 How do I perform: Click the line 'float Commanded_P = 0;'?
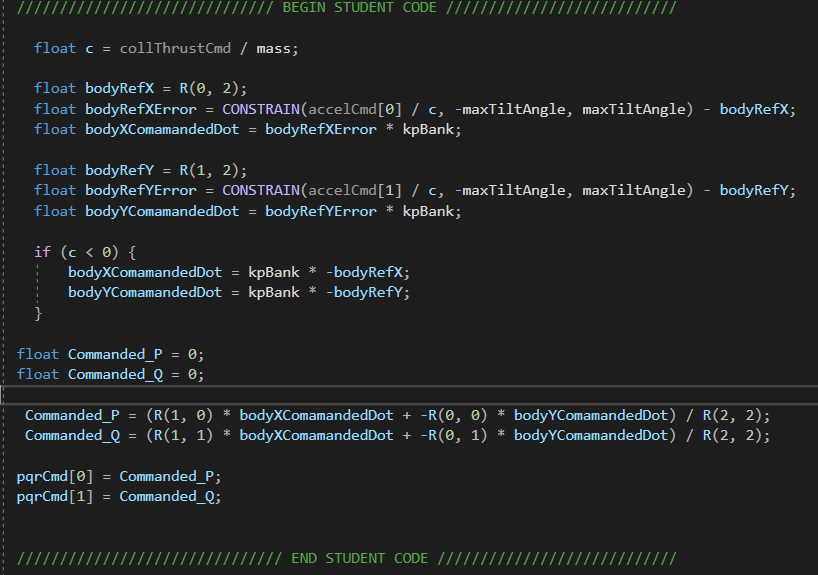pyautogui.click(x=110, y=354)
